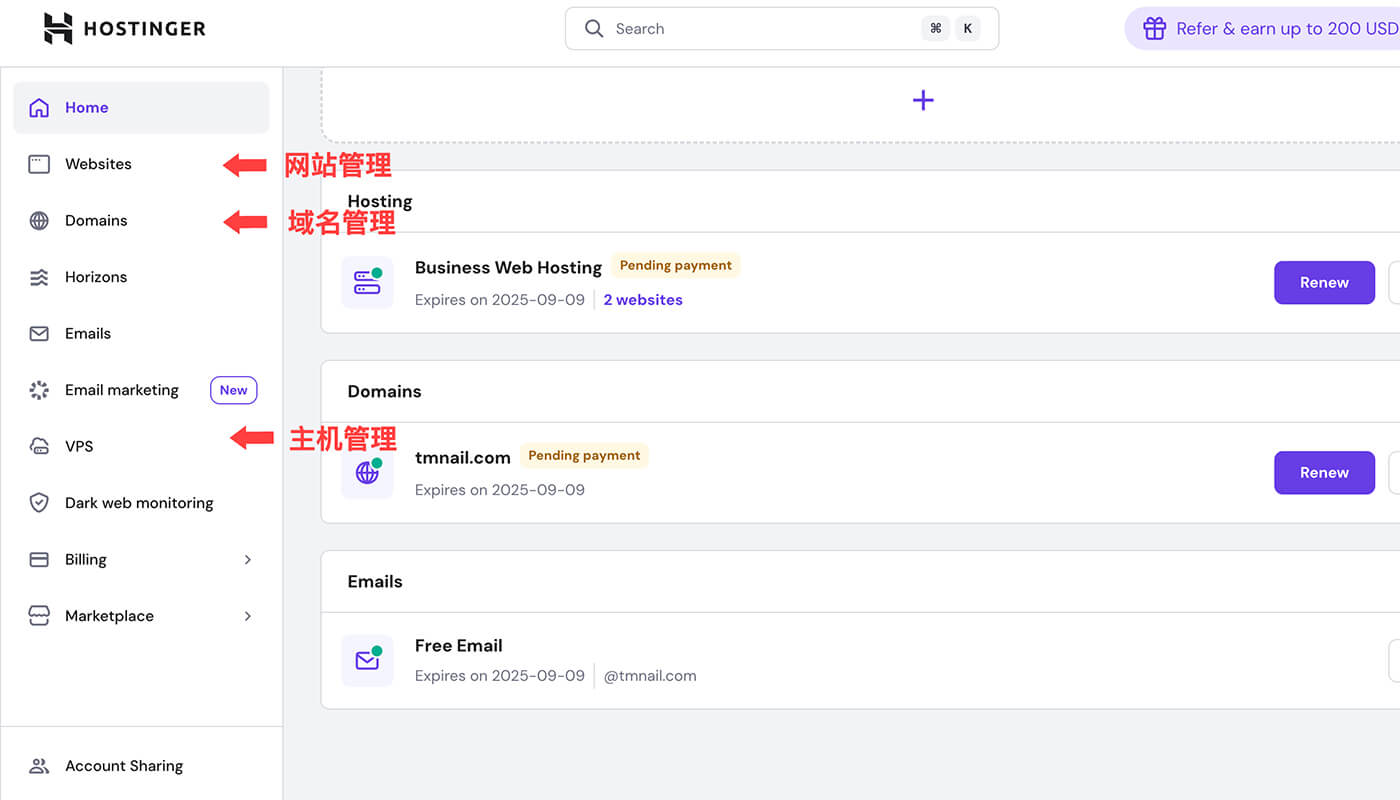This screenshot has height=800, width=1400.
Task: Select VPS in the sidebar
Action: pos(141,447)
